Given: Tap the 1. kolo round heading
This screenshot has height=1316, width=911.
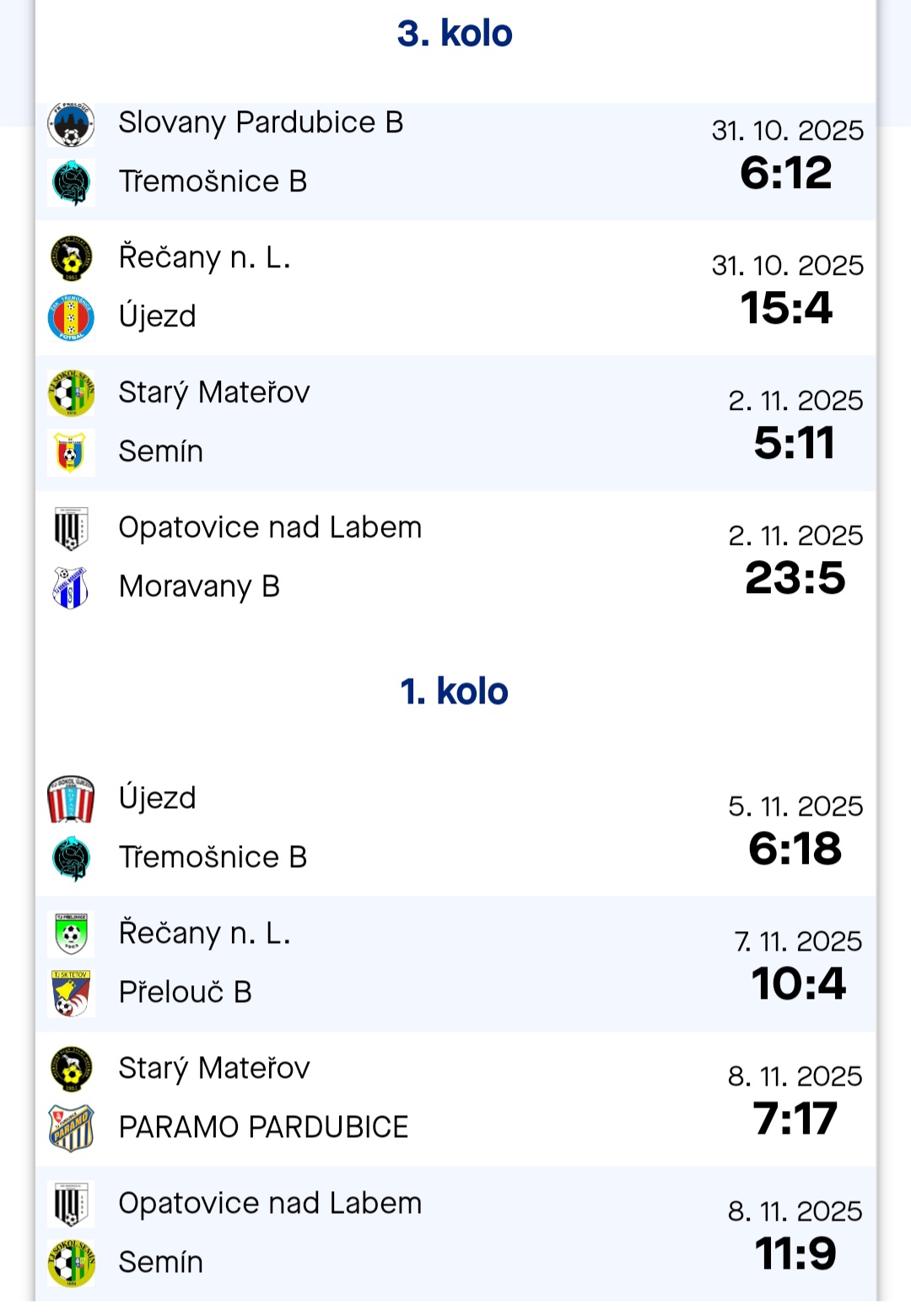Looking at the screenshot, I should click(x=455, y=692).
